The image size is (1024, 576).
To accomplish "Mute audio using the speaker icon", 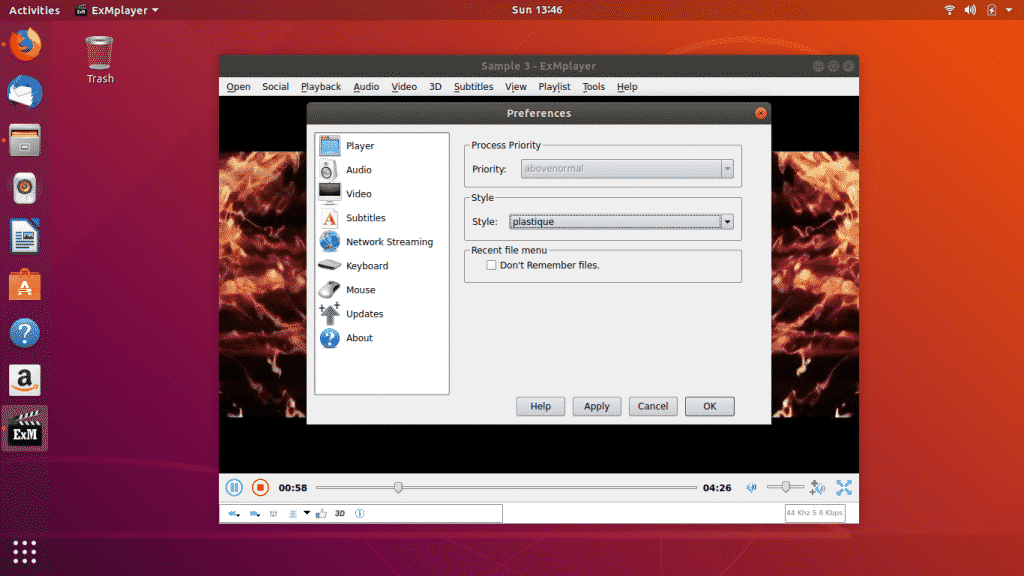I will point(751,487).
